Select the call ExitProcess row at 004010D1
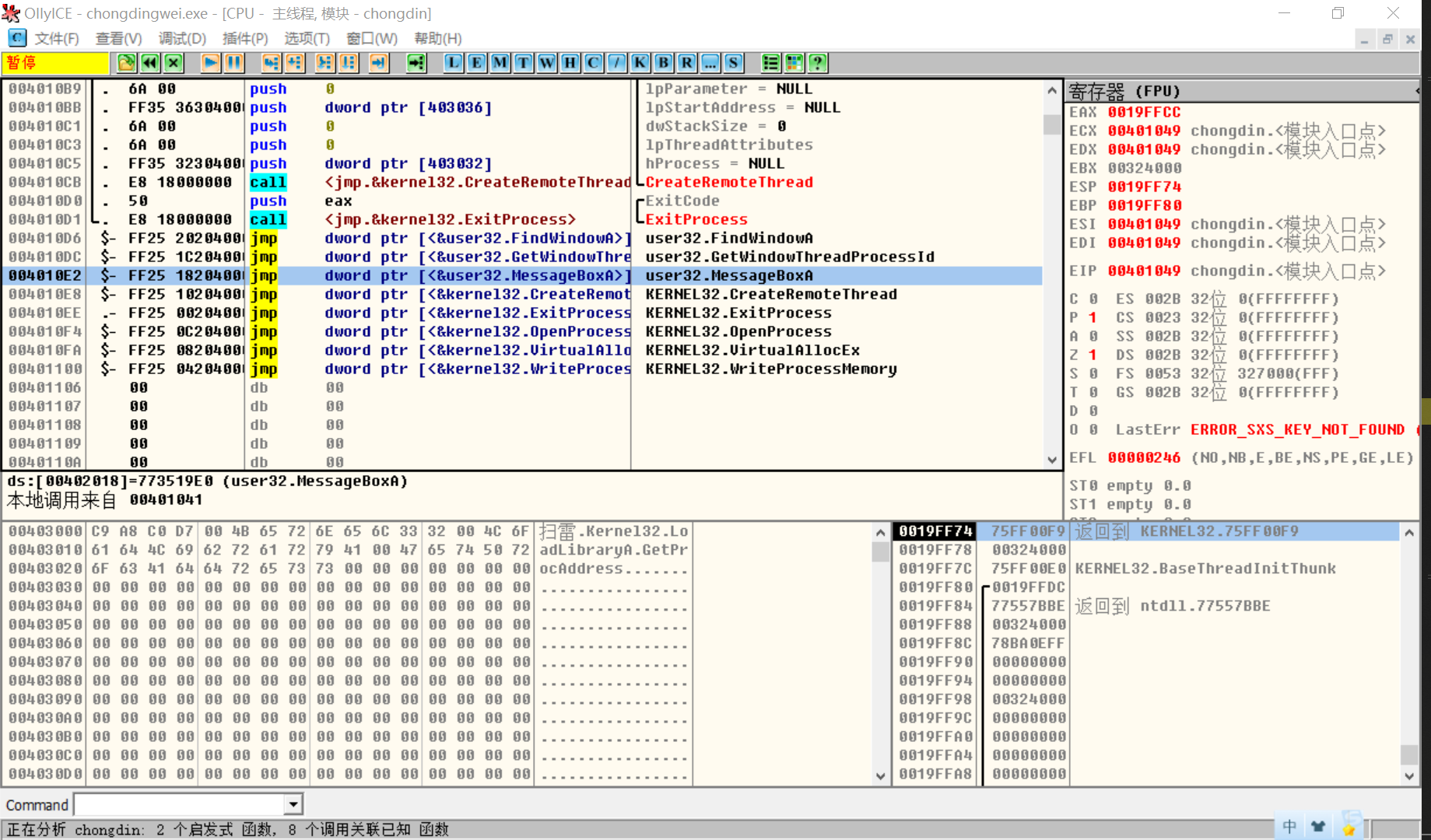The width and height of the screenshot is (1431, 840). (523, 219)
